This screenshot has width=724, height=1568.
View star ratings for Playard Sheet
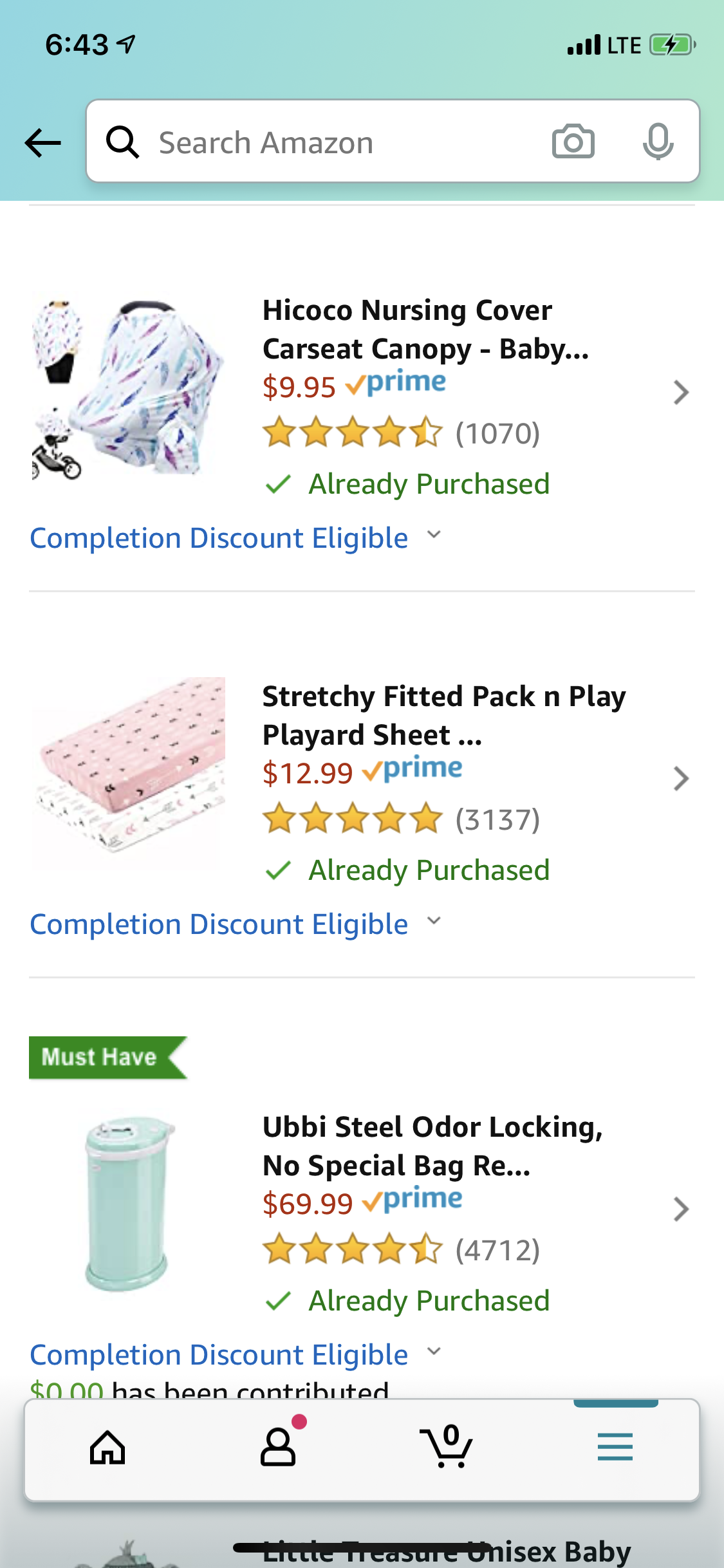tap(353, 819)
